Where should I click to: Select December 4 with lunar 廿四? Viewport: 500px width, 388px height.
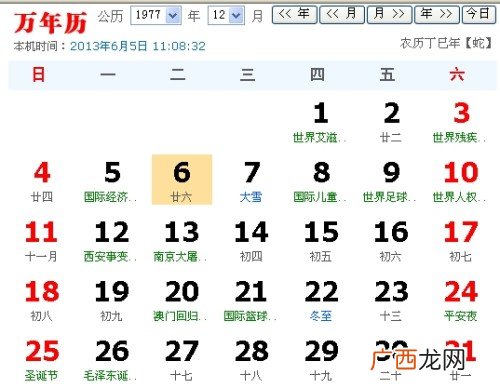point(42,182)
